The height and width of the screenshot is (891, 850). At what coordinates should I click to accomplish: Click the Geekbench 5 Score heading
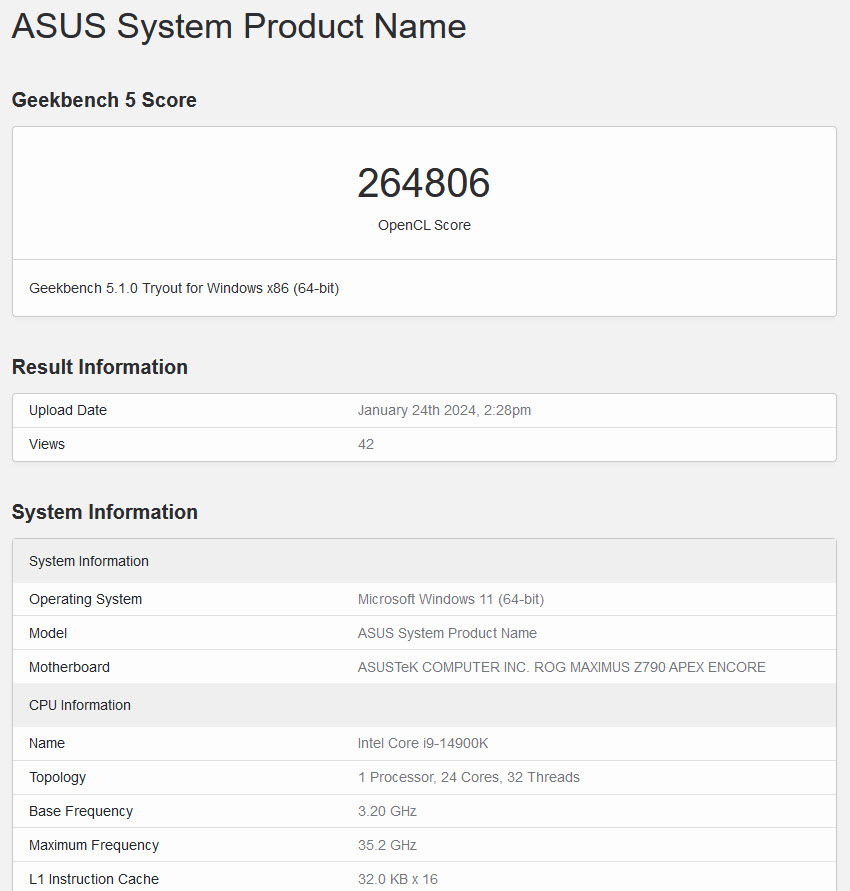104,100
